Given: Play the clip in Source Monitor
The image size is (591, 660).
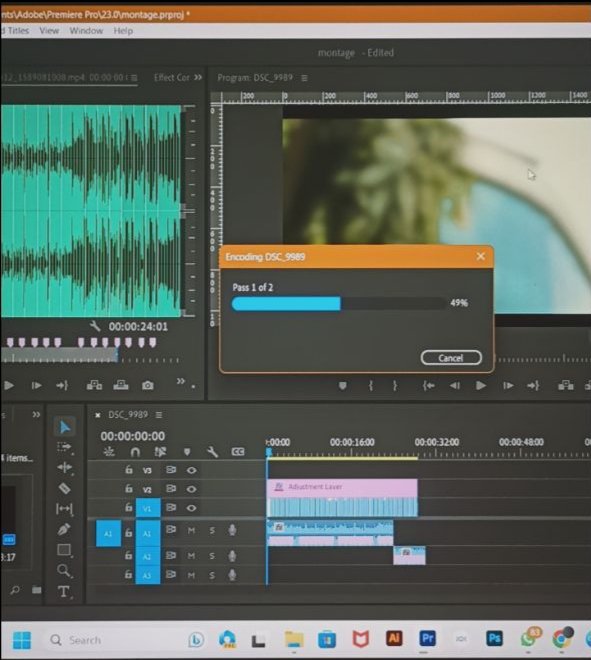Looking at the screenshot, I should (x=9, y=385).
